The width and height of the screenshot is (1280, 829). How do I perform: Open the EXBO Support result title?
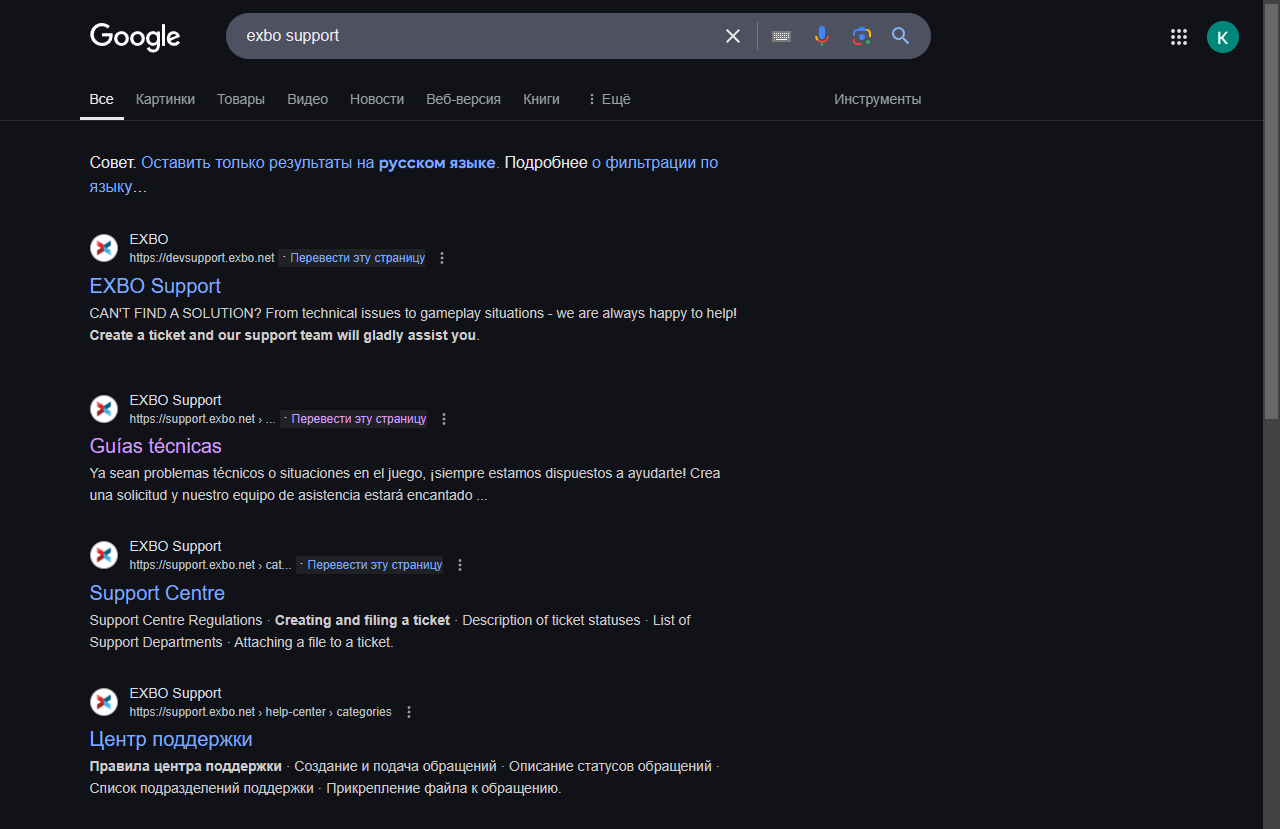[155, 286]
